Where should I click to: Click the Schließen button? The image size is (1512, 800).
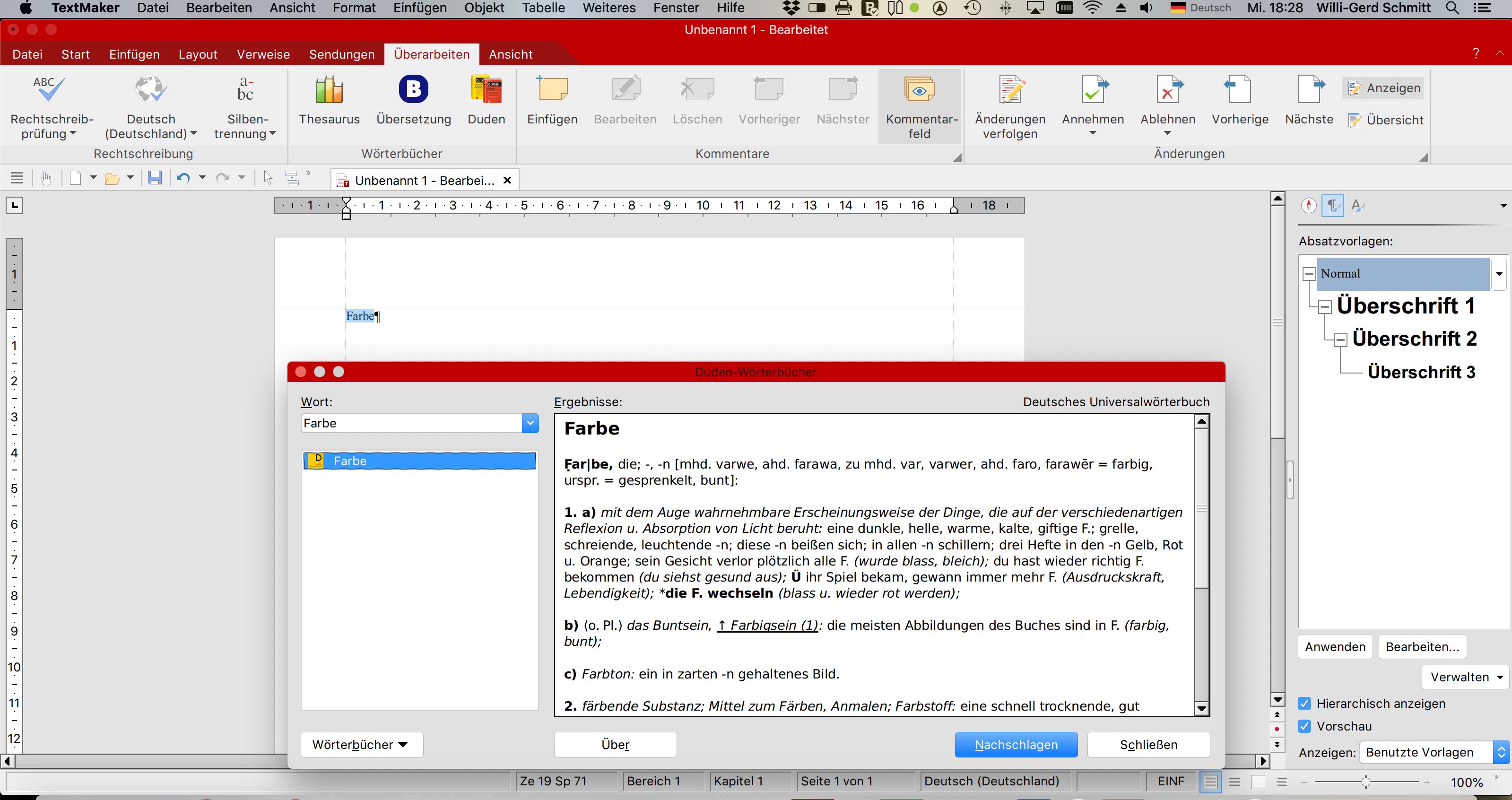(1149, 744)
